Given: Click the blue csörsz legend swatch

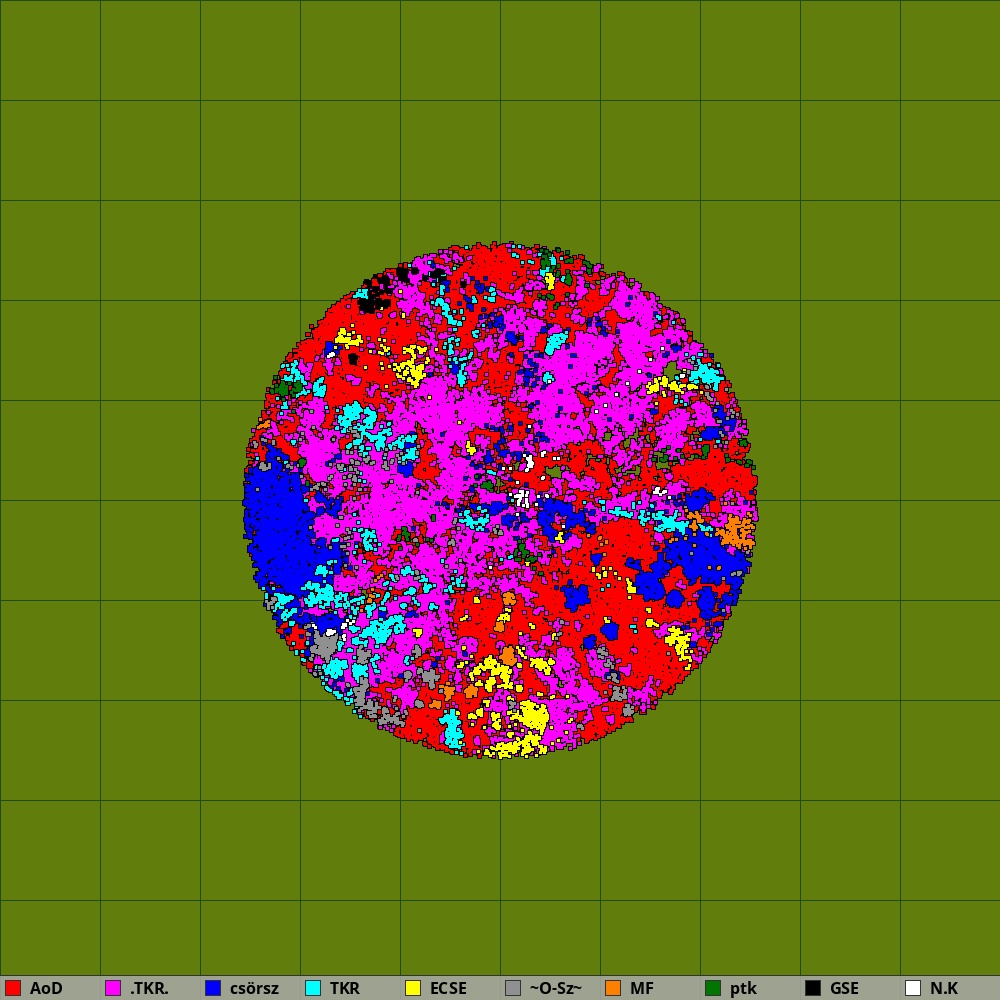Looking at the screenshot, I should tap(213, 988).
